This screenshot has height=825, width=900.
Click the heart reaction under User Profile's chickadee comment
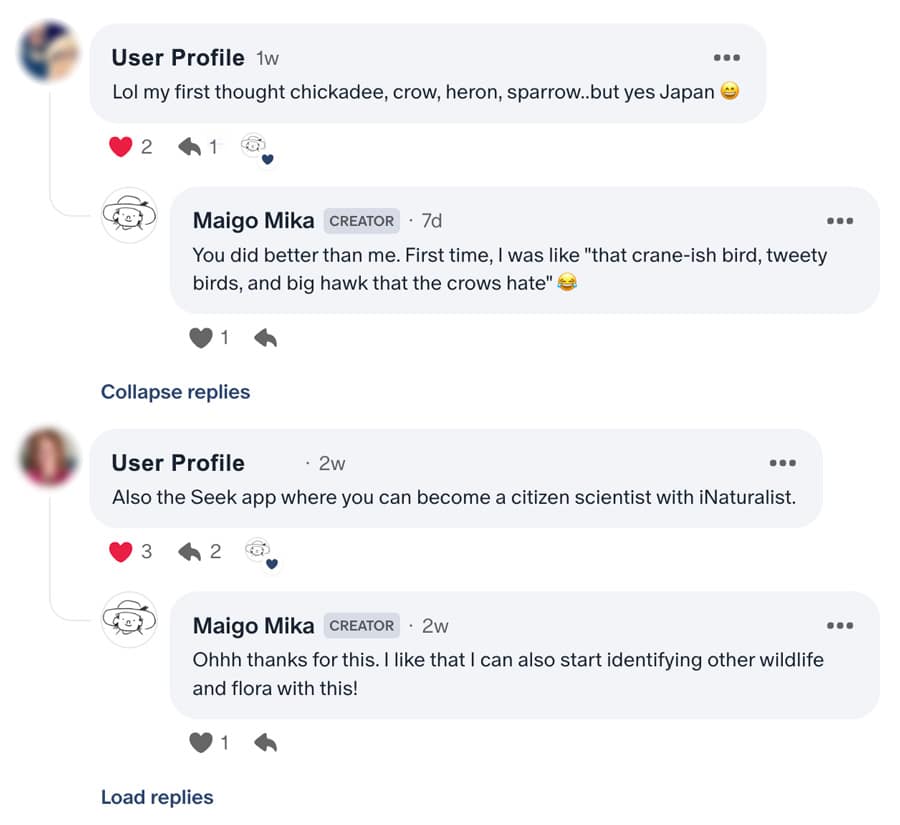(118, 146)
